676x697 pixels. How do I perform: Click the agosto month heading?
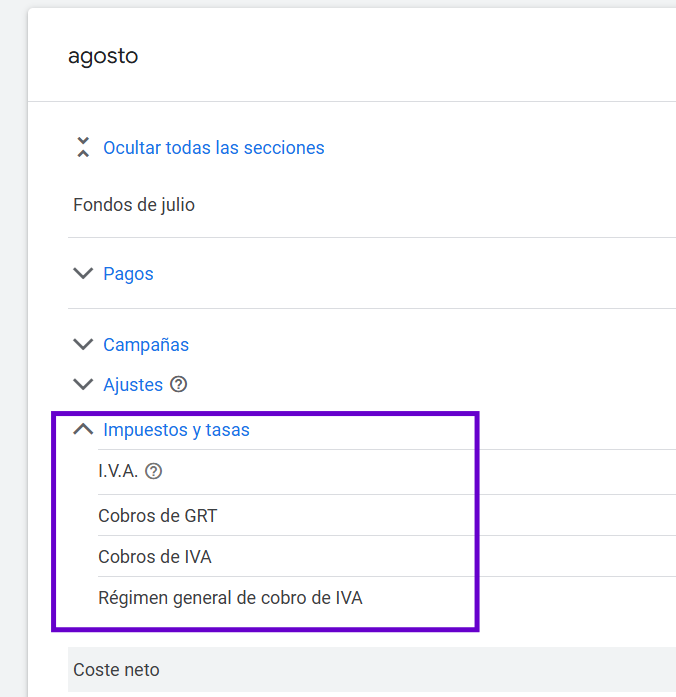(x=103, y=56)
